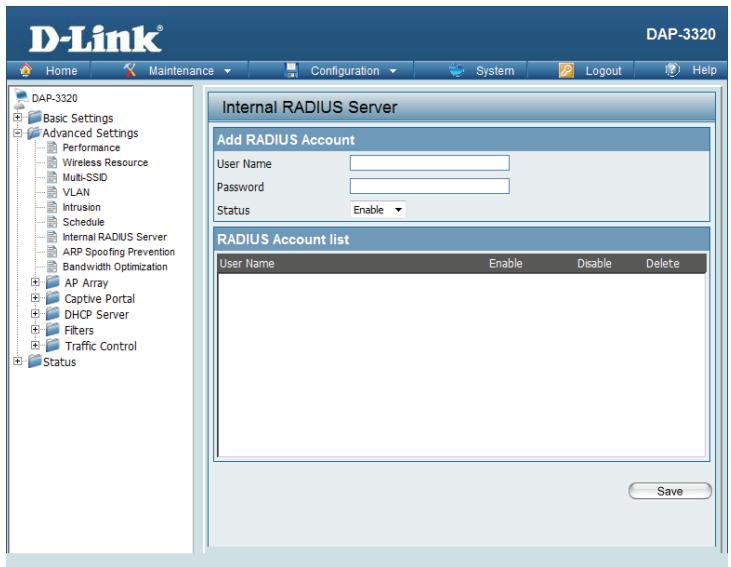Click the Delete column header
Viewport: 731px width, 567px height.
(x=662, y=263)
